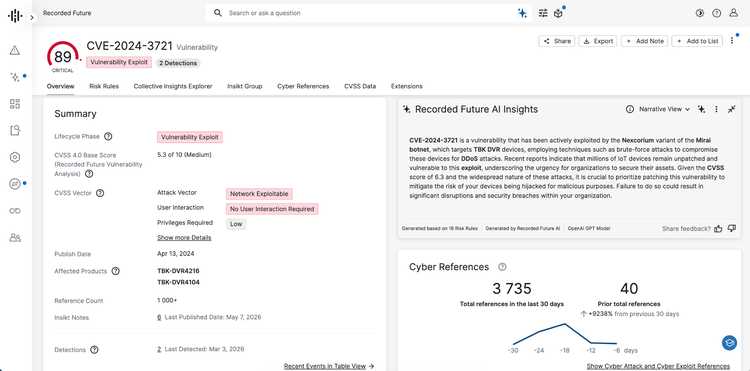Open the user profile icon
This screenshot has height=371, width=750.
point(733,13)
